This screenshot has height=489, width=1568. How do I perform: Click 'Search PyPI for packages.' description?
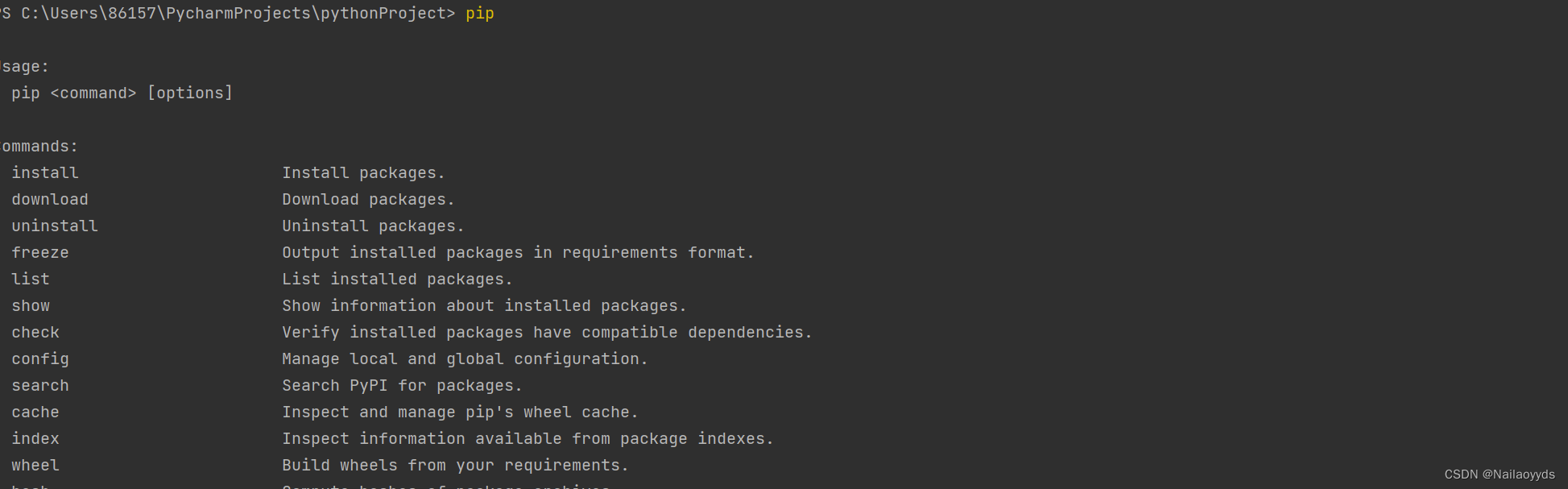402,386
